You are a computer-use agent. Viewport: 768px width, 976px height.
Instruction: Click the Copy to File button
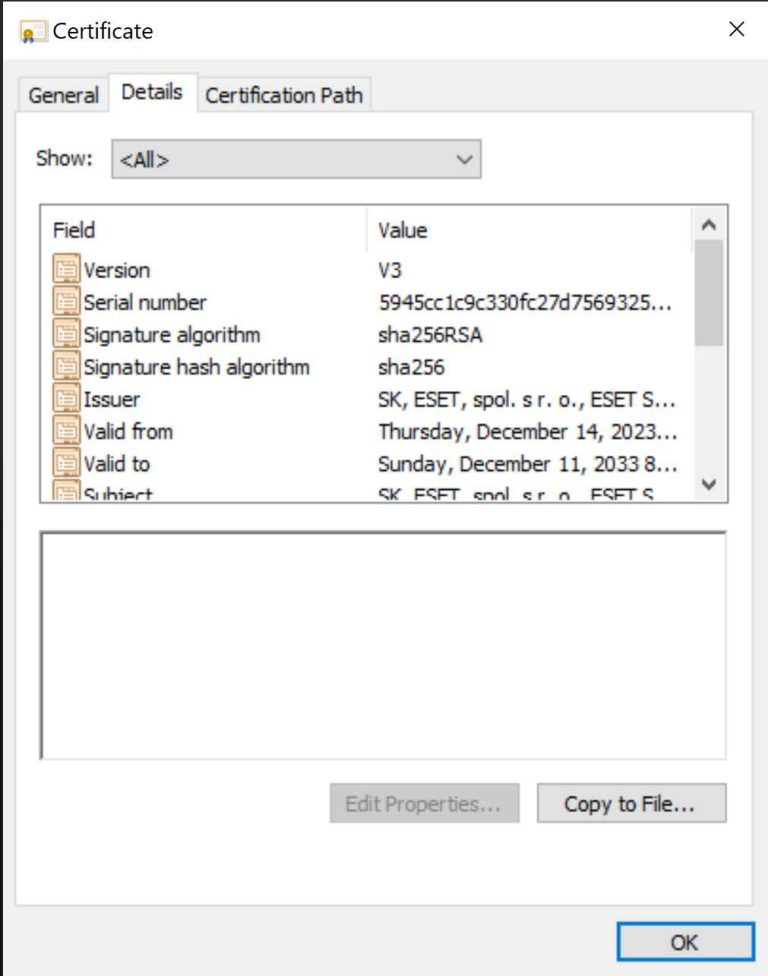point(630,803)
